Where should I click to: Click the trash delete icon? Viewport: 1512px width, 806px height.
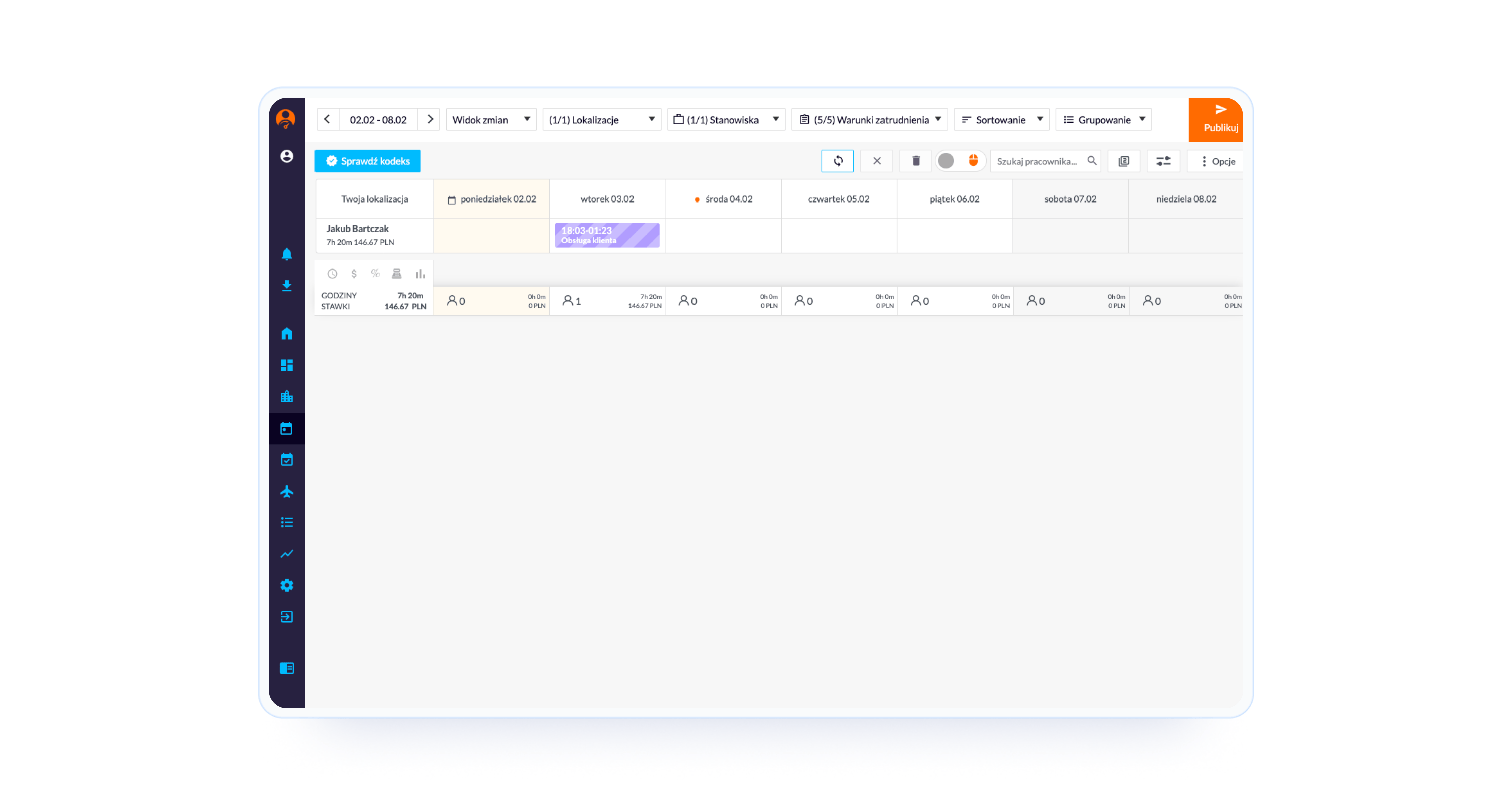tap(915, 161)
